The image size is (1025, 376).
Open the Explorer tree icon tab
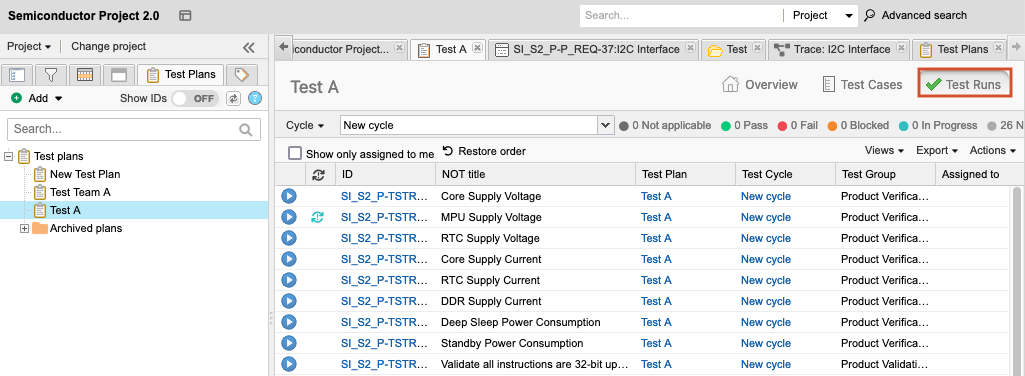click(18, 75)
